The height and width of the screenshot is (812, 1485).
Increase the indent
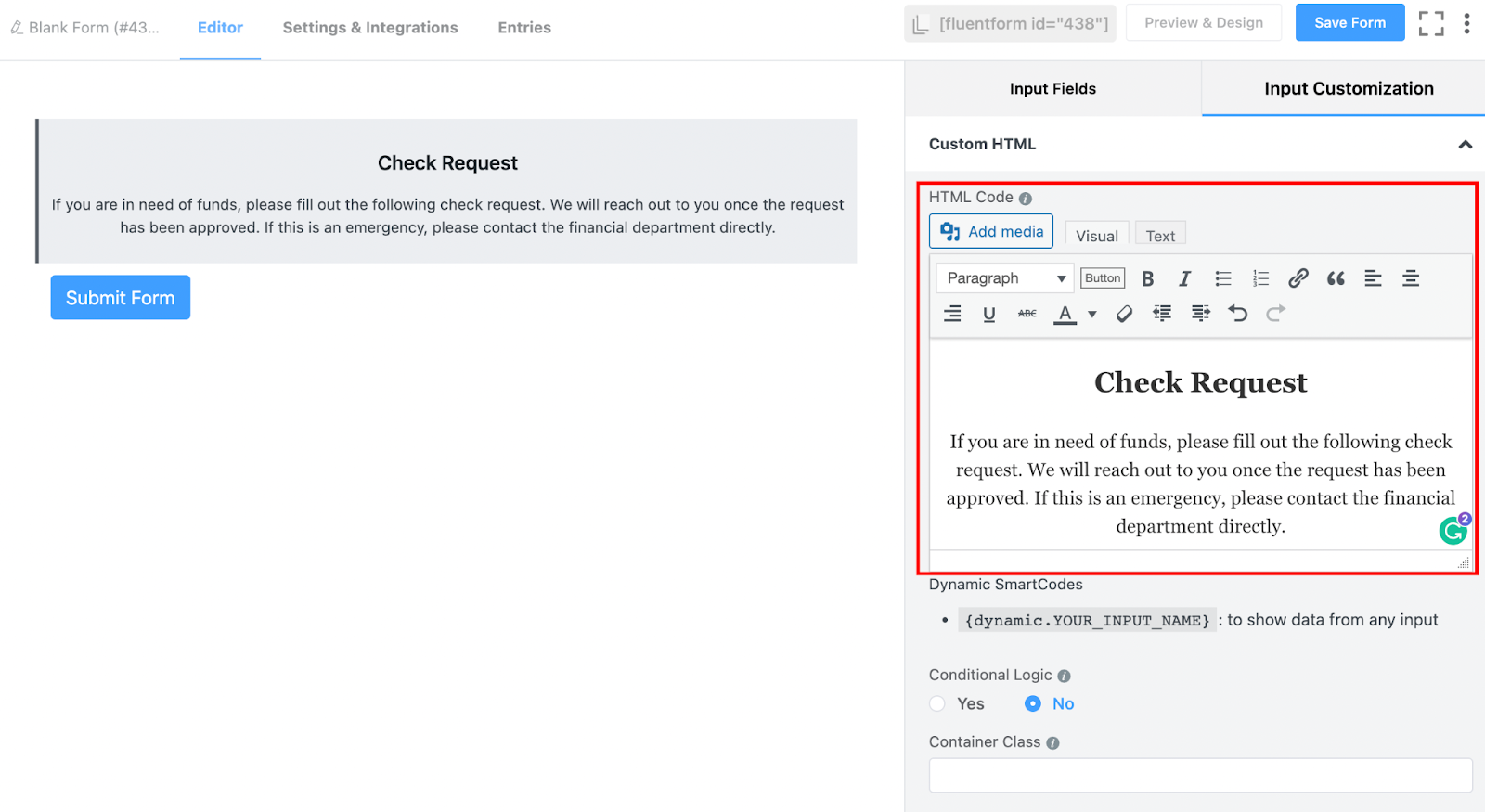coord(1200,314)
